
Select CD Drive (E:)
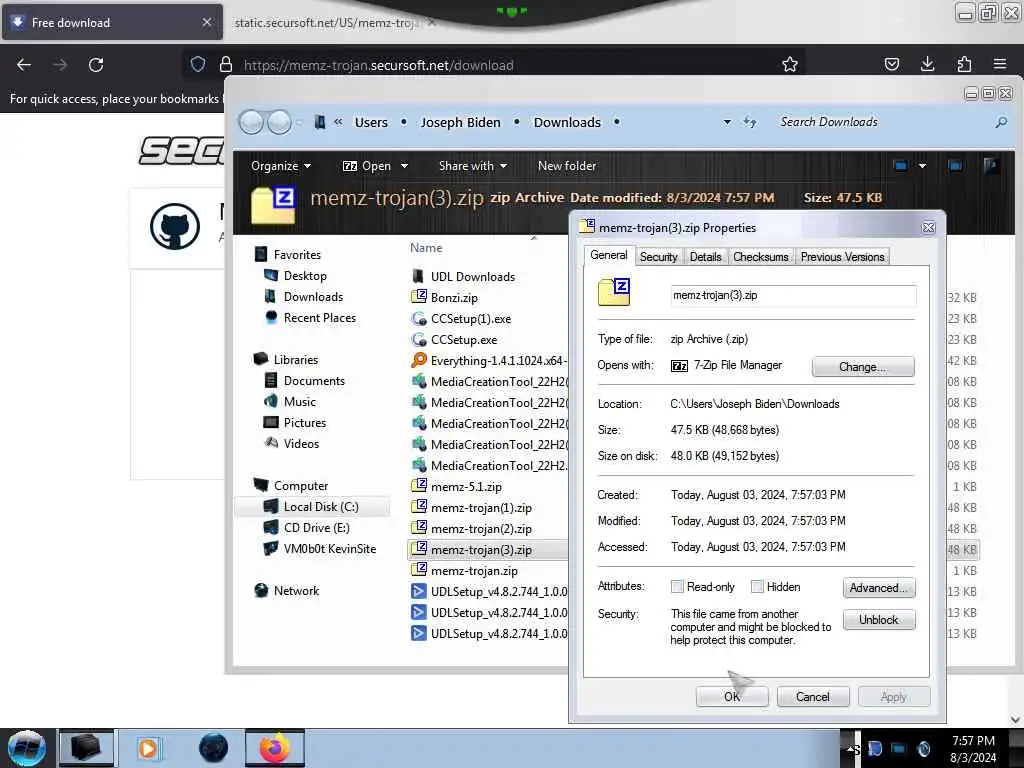(316, 528)
